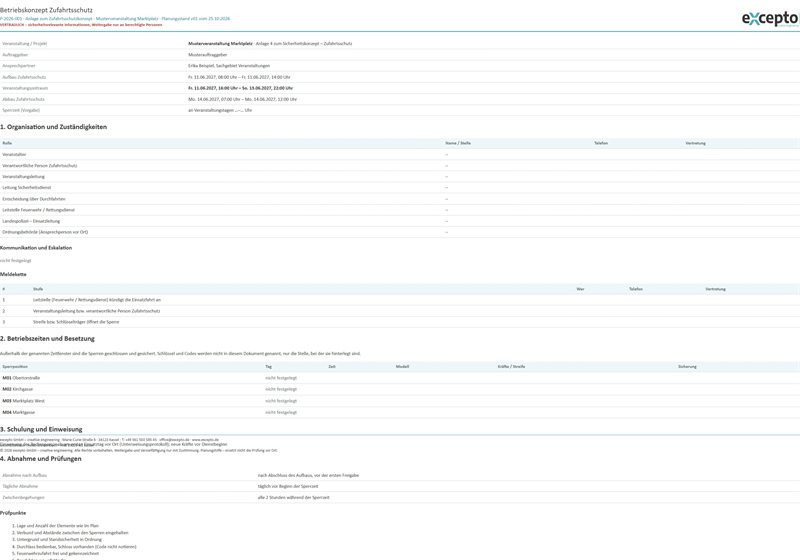
Task: Click the 'Meldekette' subheading
Action: click(13, 274)
